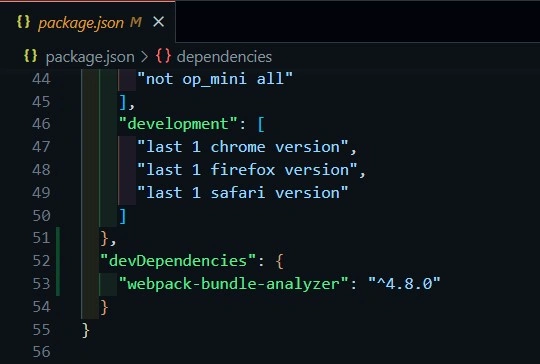This screenshot has width=540, height=364.
Task: Click the "last 1 firefox version" string
Action: 247,170
